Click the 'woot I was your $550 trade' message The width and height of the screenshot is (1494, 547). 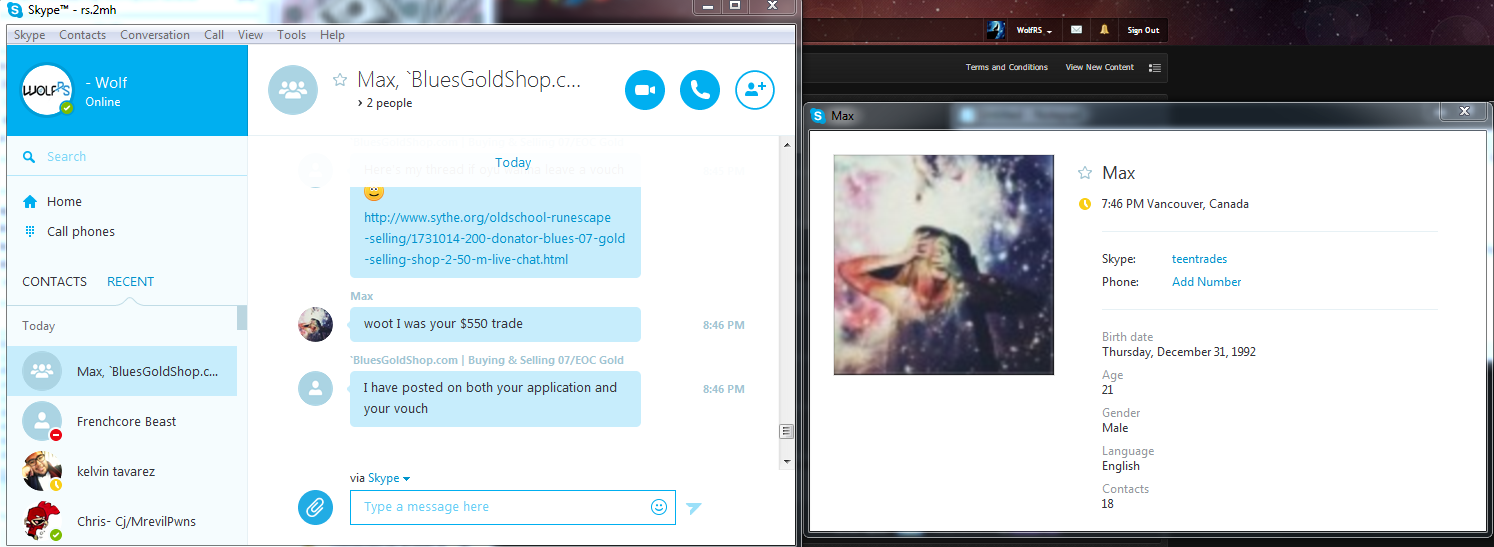click(495, 324)
